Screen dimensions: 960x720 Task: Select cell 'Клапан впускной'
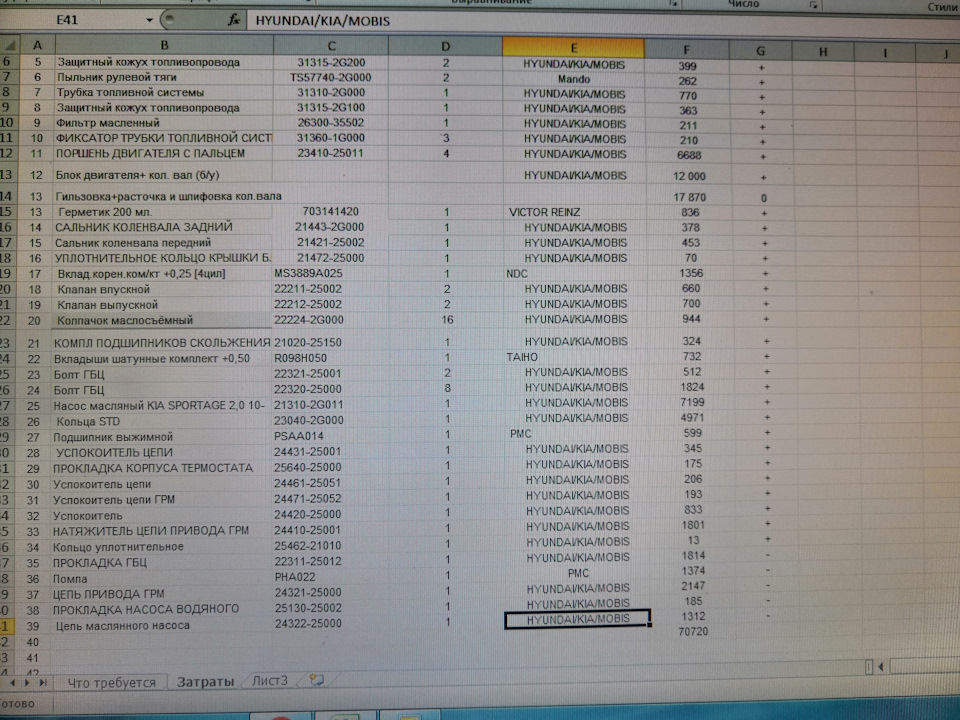pyautogui.click(x=162, y=289)
